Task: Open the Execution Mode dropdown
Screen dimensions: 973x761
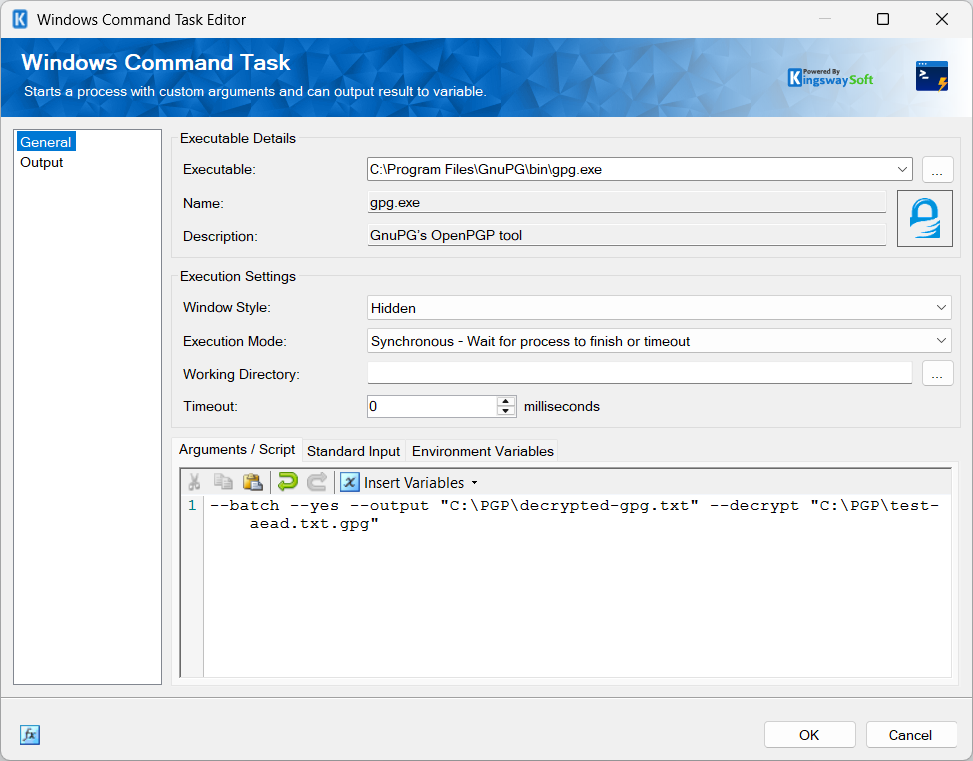Action: point(941,341)
